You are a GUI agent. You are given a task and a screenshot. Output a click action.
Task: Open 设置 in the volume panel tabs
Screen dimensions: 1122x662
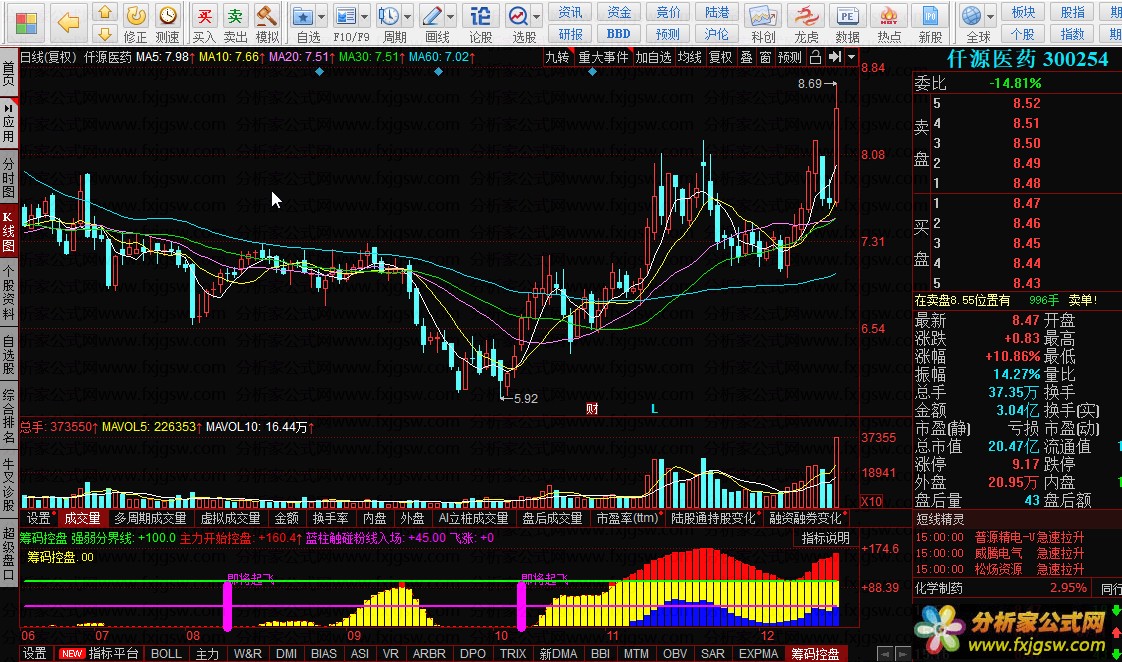pos(39,518)
